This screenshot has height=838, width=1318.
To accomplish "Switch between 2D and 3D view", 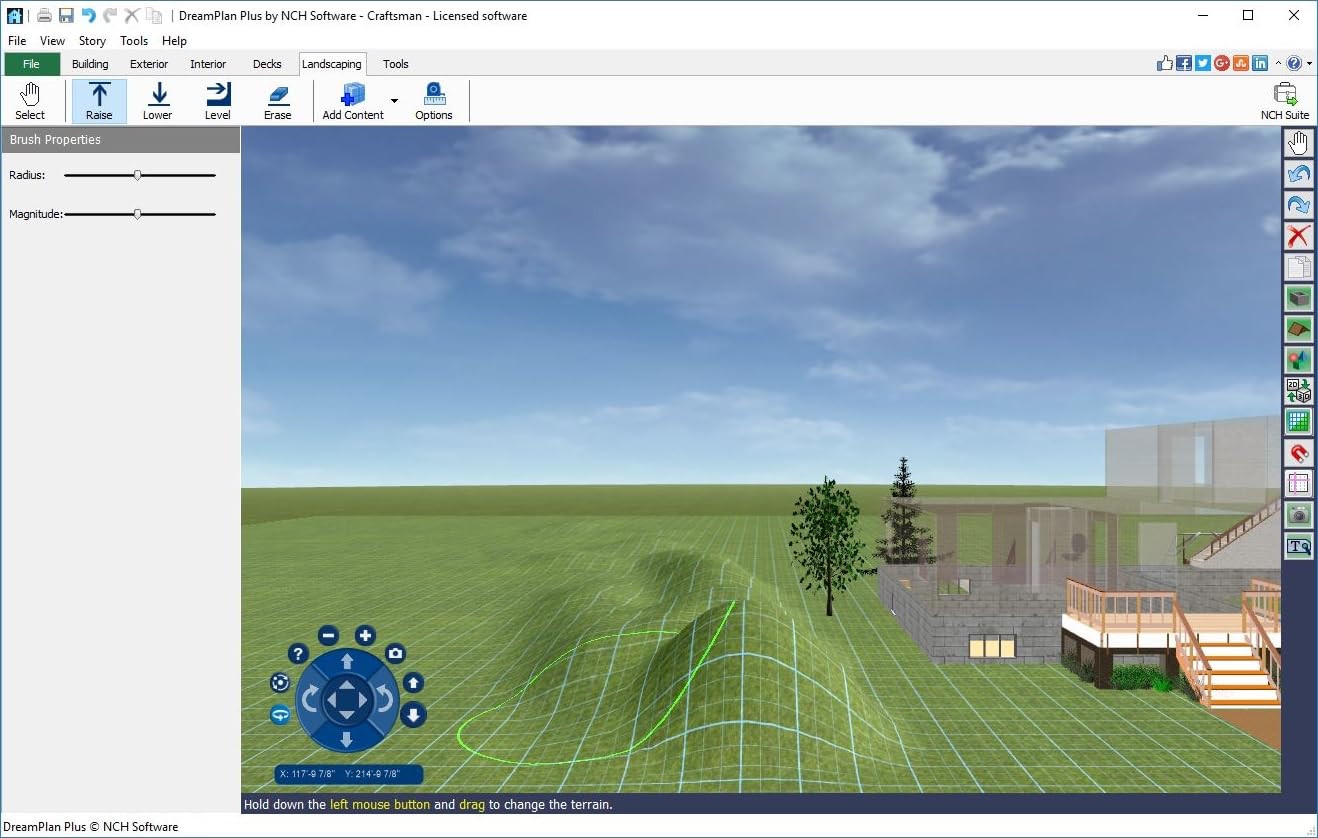I will pos(1298,391).
